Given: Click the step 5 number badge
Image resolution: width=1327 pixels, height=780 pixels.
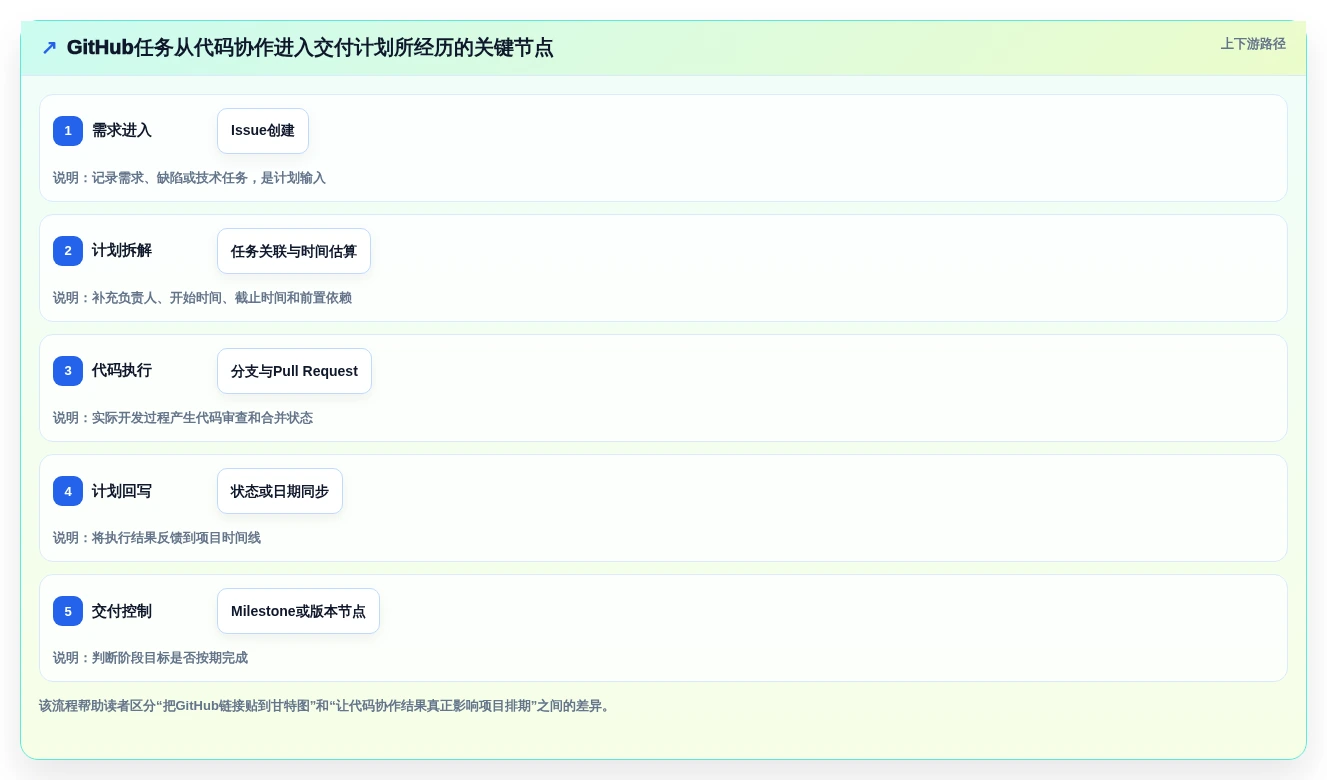Looking at the screenshot, I should (x=68, y=611).
